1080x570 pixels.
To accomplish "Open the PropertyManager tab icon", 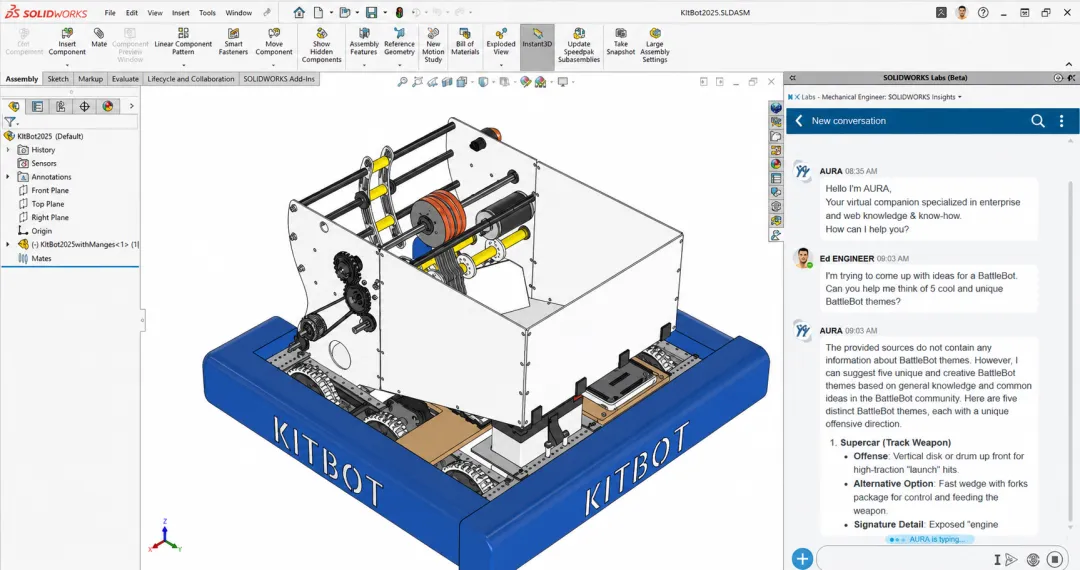I will tap(37, 106).
